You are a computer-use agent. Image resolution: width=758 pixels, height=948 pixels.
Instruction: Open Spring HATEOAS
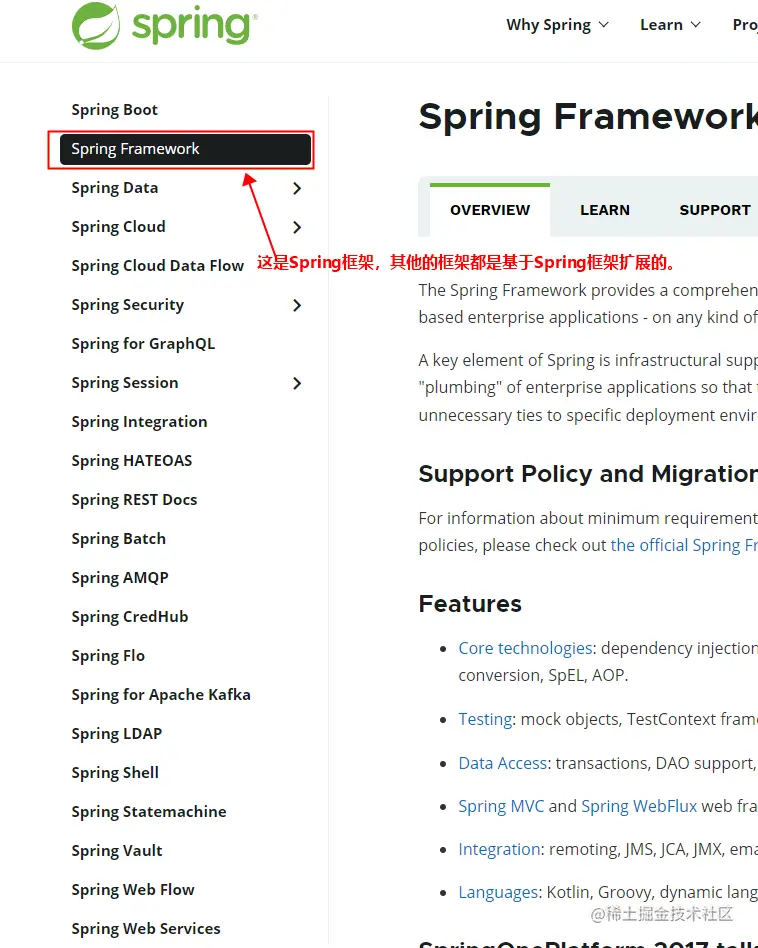(132, 461)
